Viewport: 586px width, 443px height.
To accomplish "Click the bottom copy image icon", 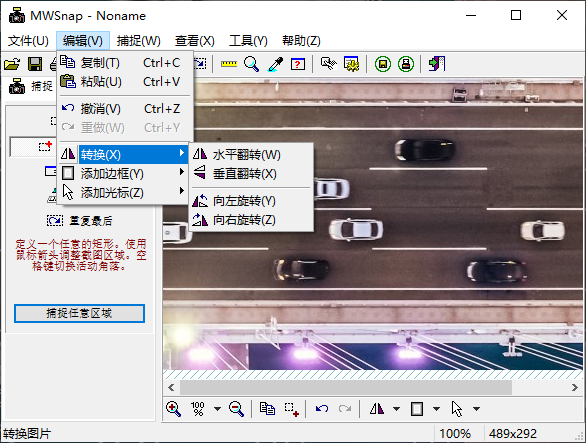I will pyautogui.click(x=267, y=409).
